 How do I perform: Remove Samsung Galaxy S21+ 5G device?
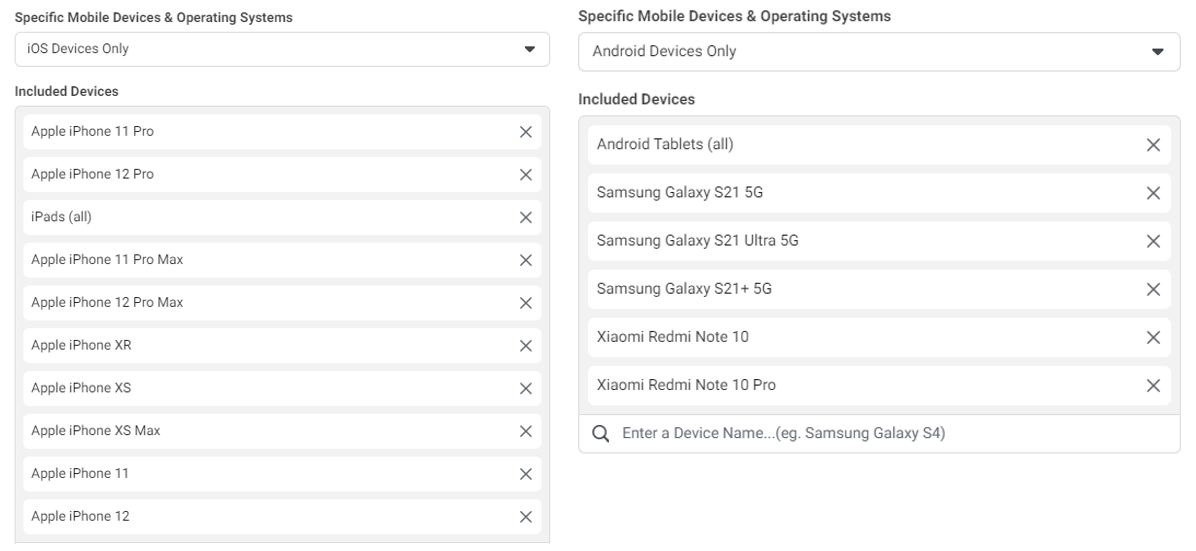(x=1153, y=290)
